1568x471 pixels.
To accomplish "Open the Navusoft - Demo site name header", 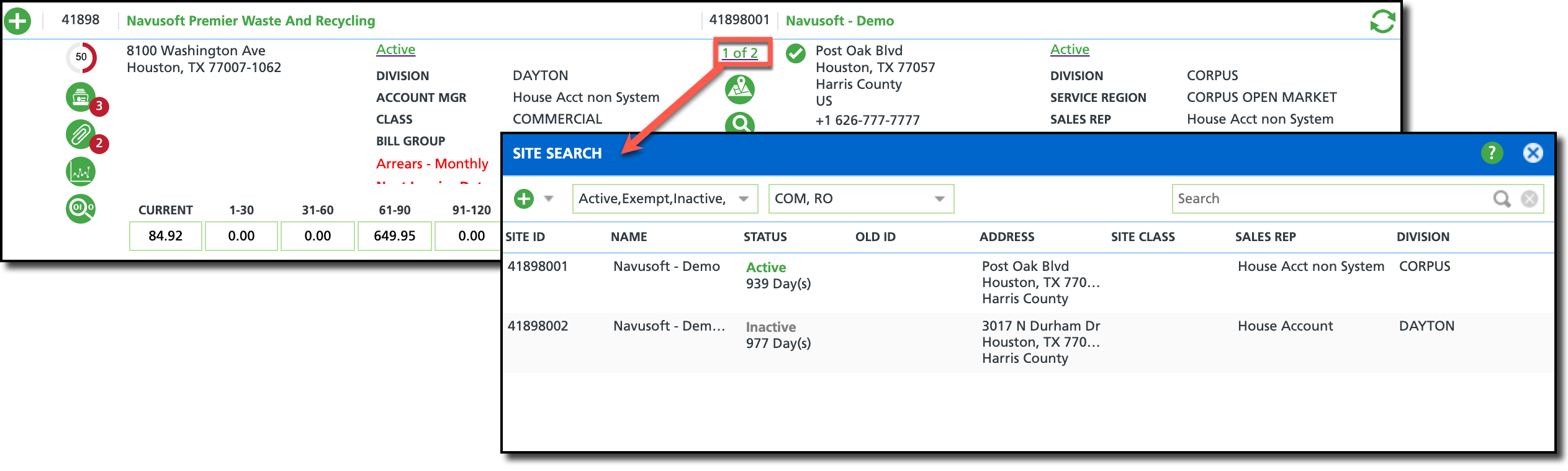I will [x=840, y=21].
